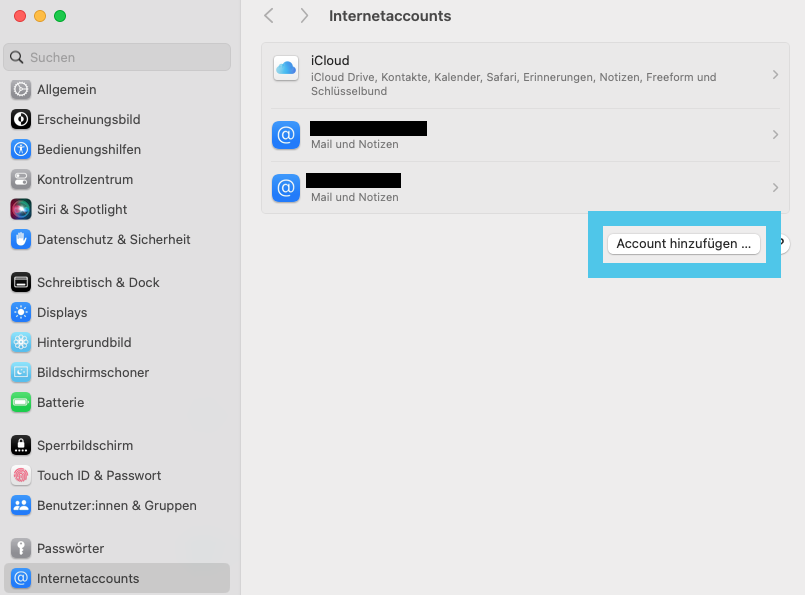Show Benutzer:innen & Gruppen pane
Image resolution: width=805 pixels, height=595 pixels.
pos(117,505)
